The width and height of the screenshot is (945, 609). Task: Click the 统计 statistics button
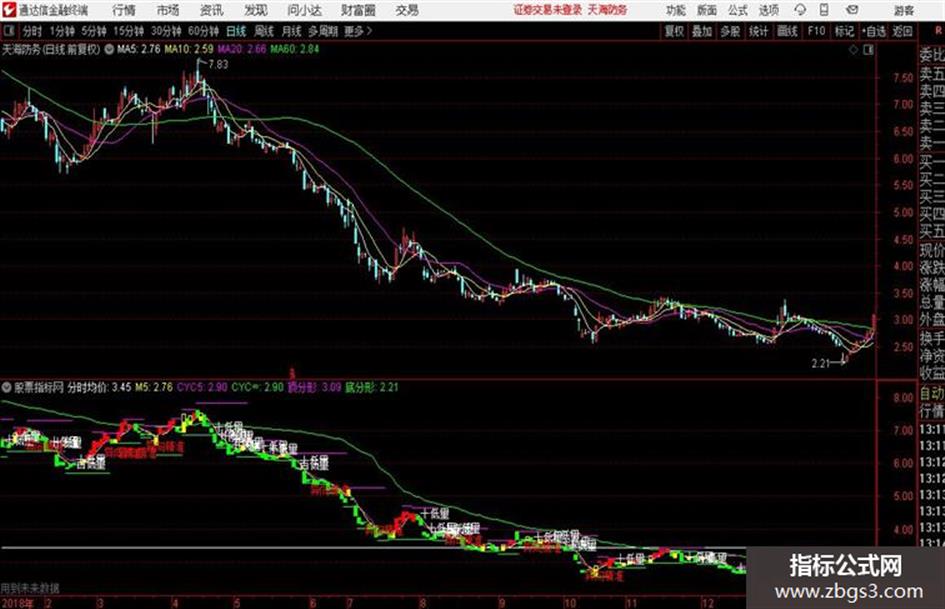click(x=759, y=31)
